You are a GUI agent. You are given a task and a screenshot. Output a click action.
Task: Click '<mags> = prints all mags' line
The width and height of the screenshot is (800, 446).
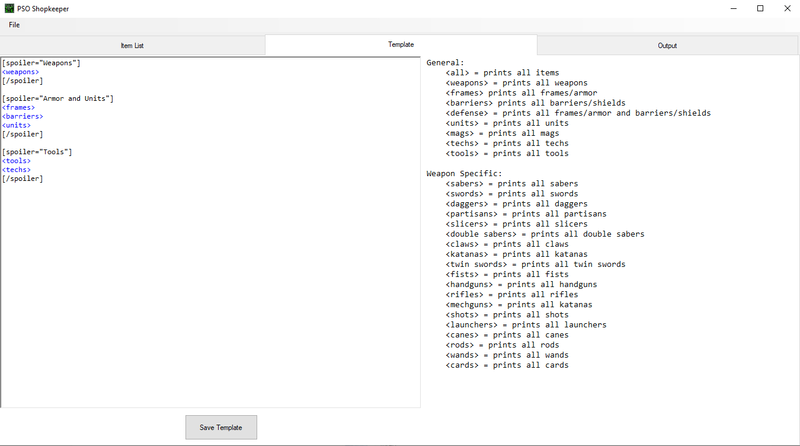pos(502,133)
